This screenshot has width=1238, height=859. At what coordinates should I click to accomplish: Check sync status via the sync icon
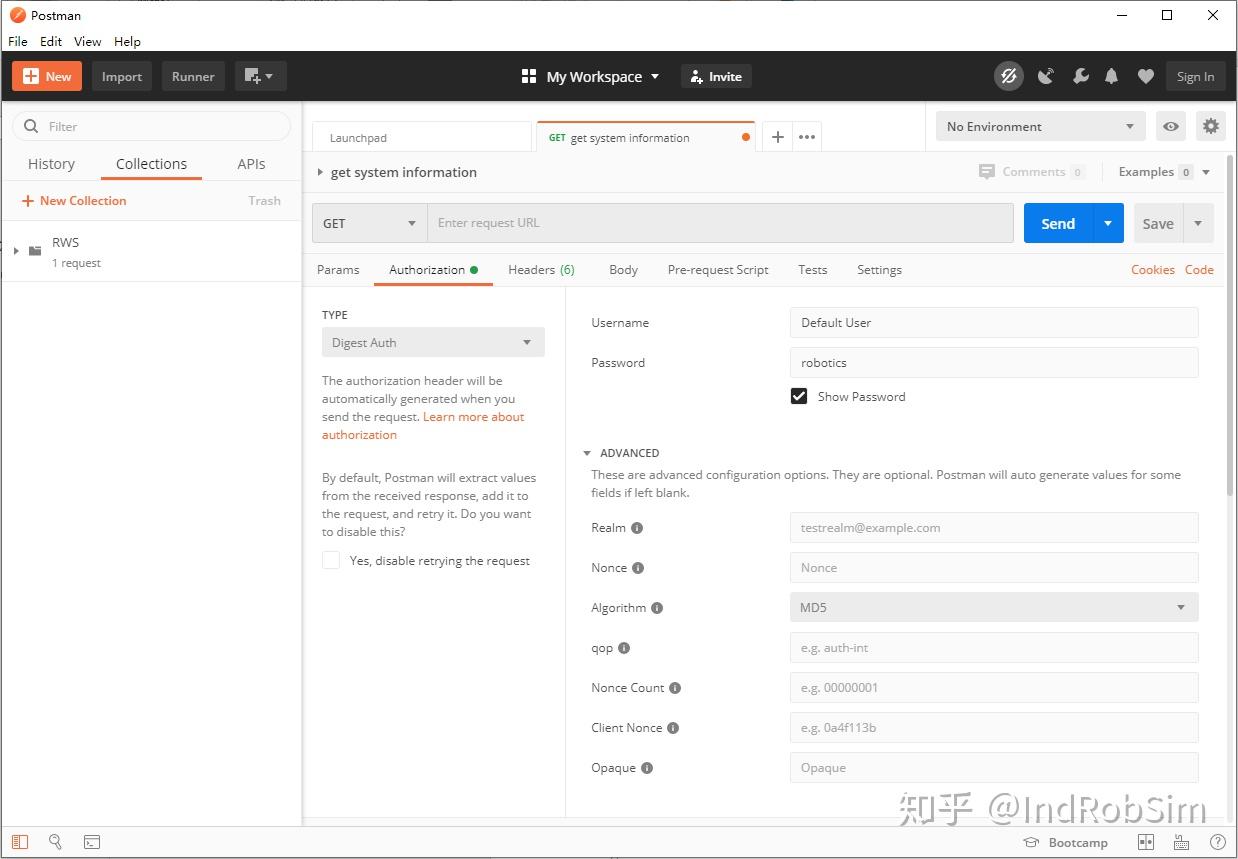click(1008, 75)
